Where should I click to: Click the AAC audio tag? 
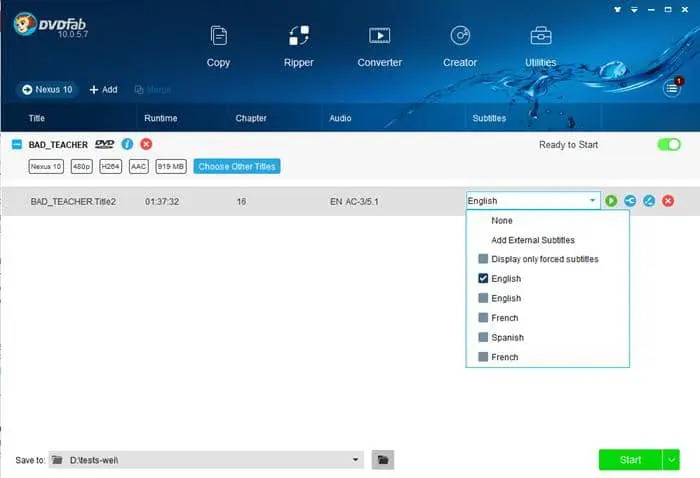[x=138, y=166]
